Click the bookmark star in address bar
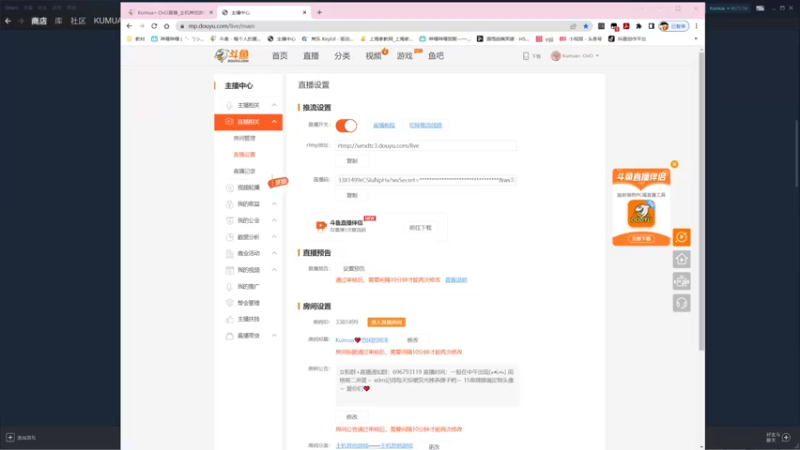This screenshot has width=800, height=450. point(586,26)
